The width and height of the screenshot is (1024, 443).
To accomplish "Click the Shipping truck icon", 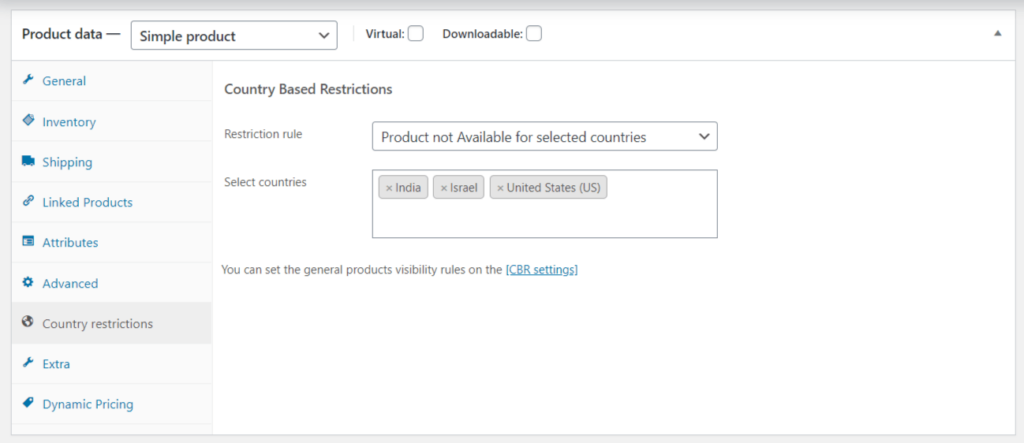I will [x=28, y=161].
